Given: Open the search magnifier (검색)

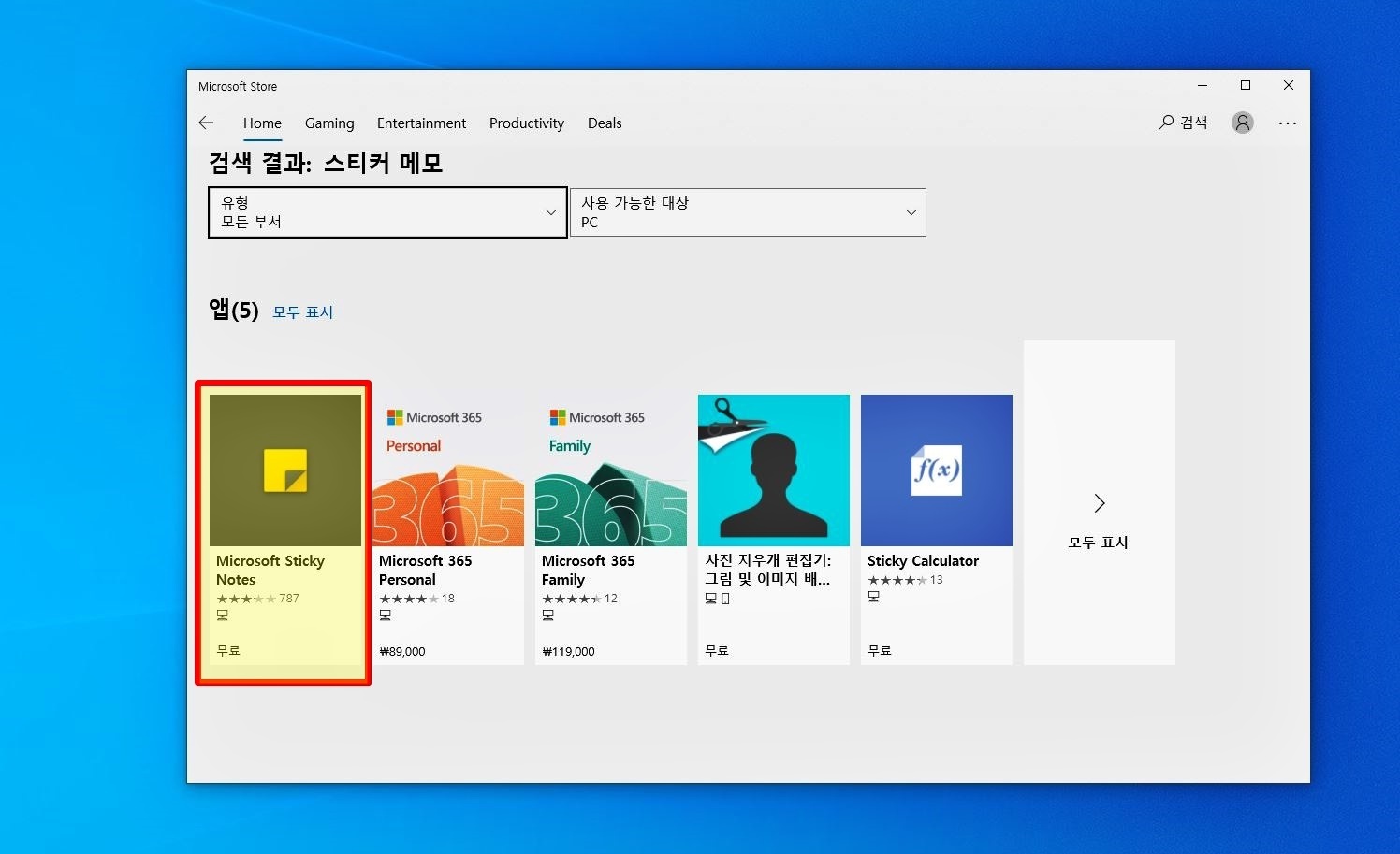Looking at the screenshot, I should point(1183,123).
